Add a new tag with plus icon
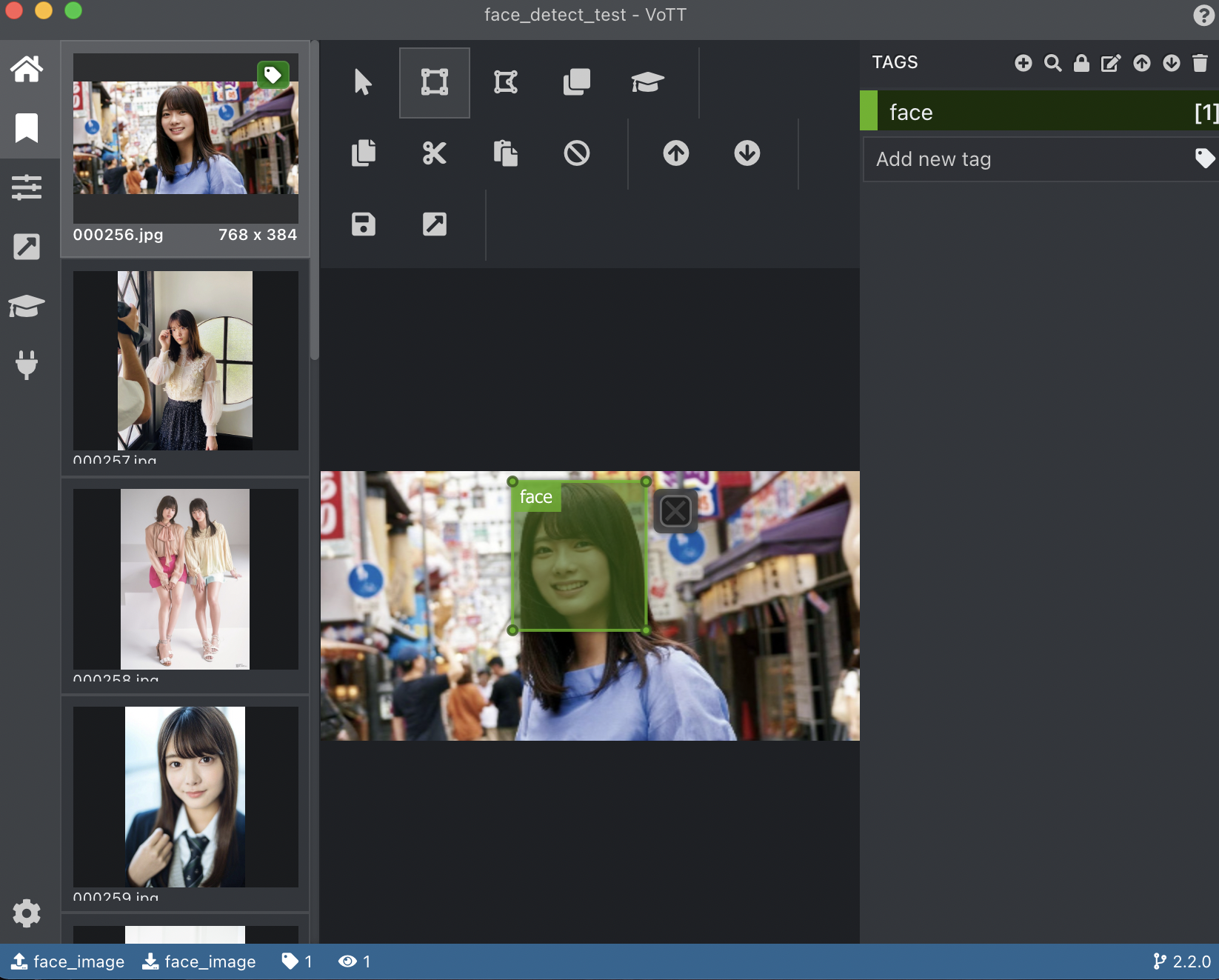1219x980 pixels. pos(1023,63)
